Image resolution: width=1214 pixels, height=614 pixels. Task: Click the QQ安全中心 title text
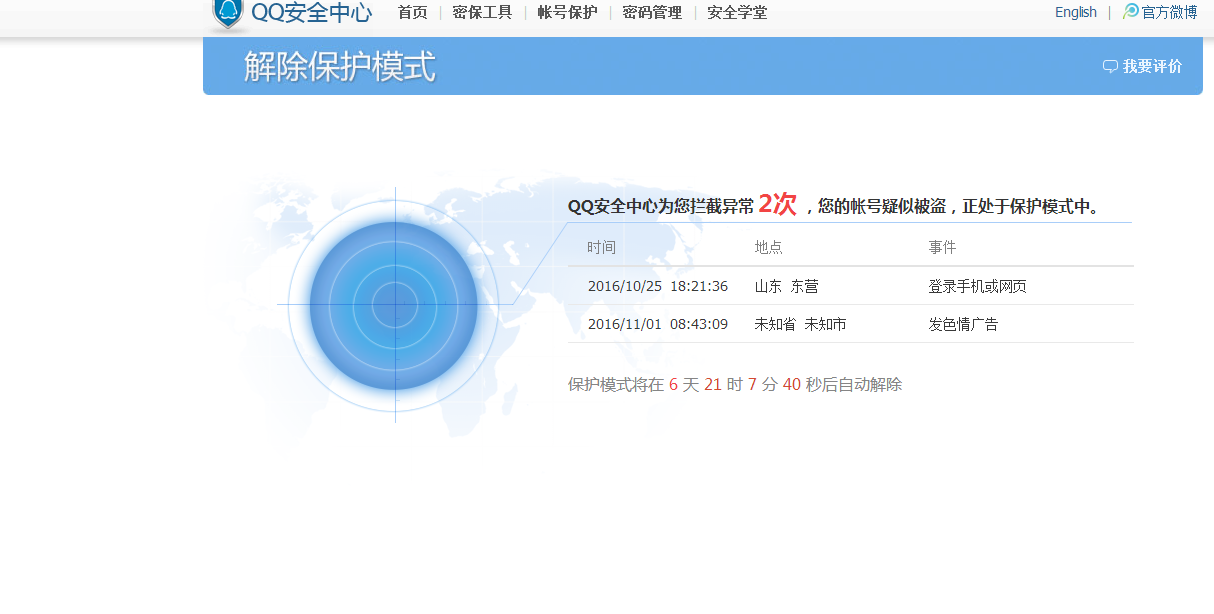[x=311, y=12]
